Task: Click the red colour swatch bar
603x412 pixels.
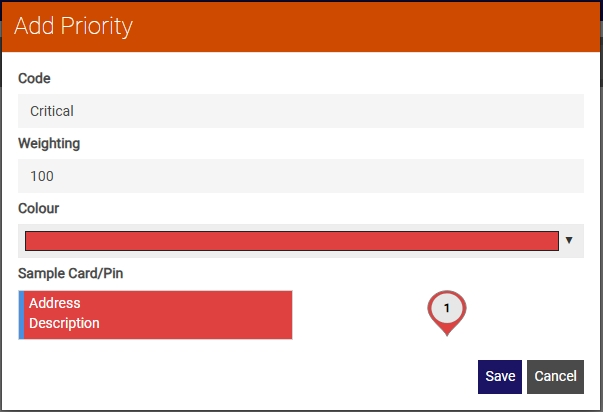Action: coord(292,241)
